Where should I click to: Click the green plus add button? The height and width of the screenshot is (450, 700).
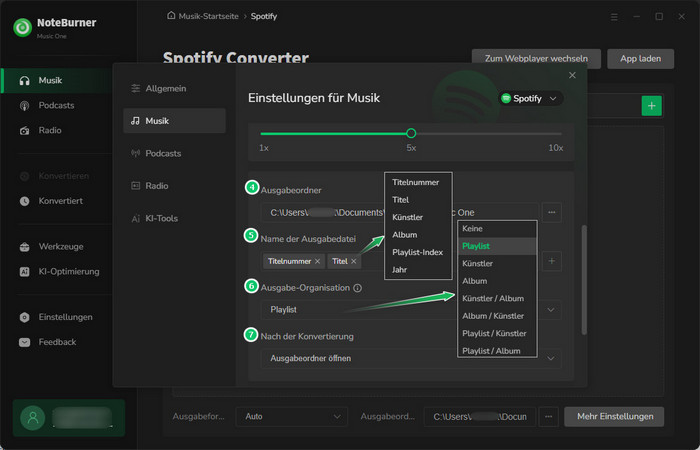[651, 106]
